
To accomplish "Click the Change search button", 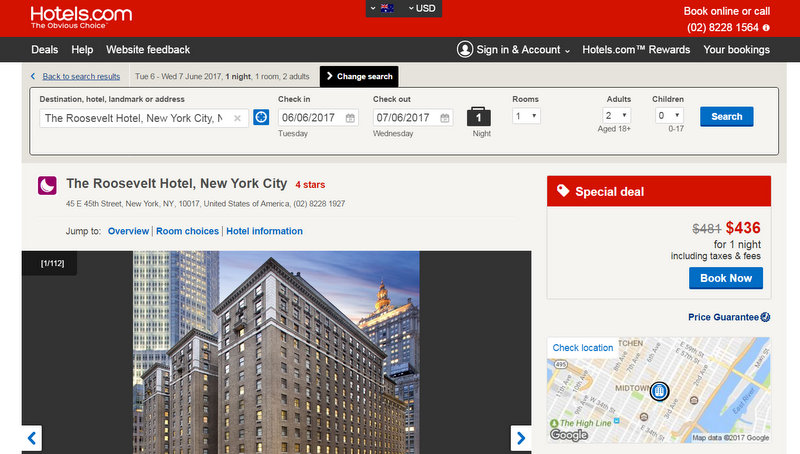I will click(359, 77).
